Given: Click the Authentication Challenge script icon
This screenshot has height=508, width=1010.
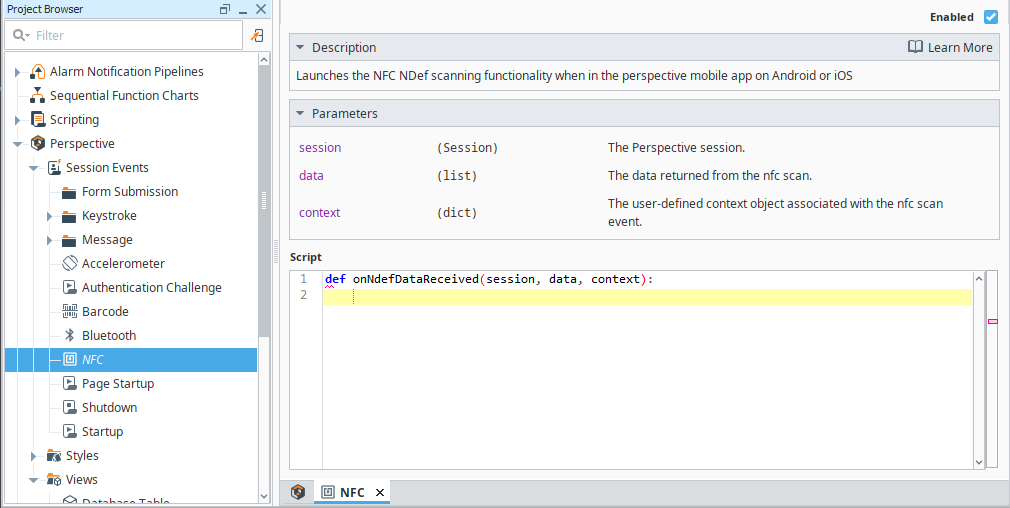Looking at the screenshot, I should point(70,287).
